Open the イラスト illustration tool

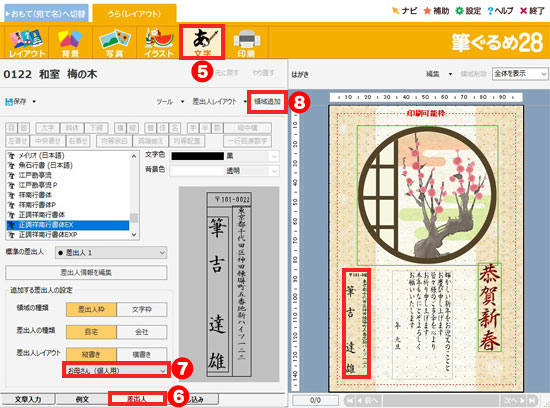click(x=159, y=42)
